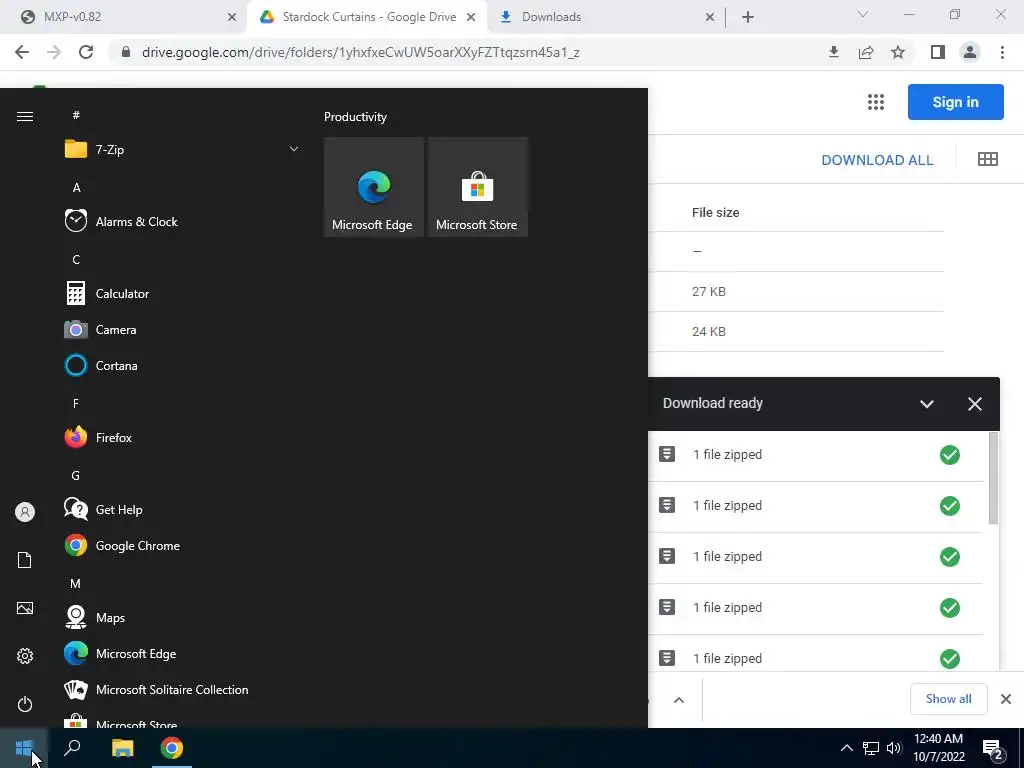Open 7-Zip folder icon in app list

pyautogui.click(x=76, y=150)
